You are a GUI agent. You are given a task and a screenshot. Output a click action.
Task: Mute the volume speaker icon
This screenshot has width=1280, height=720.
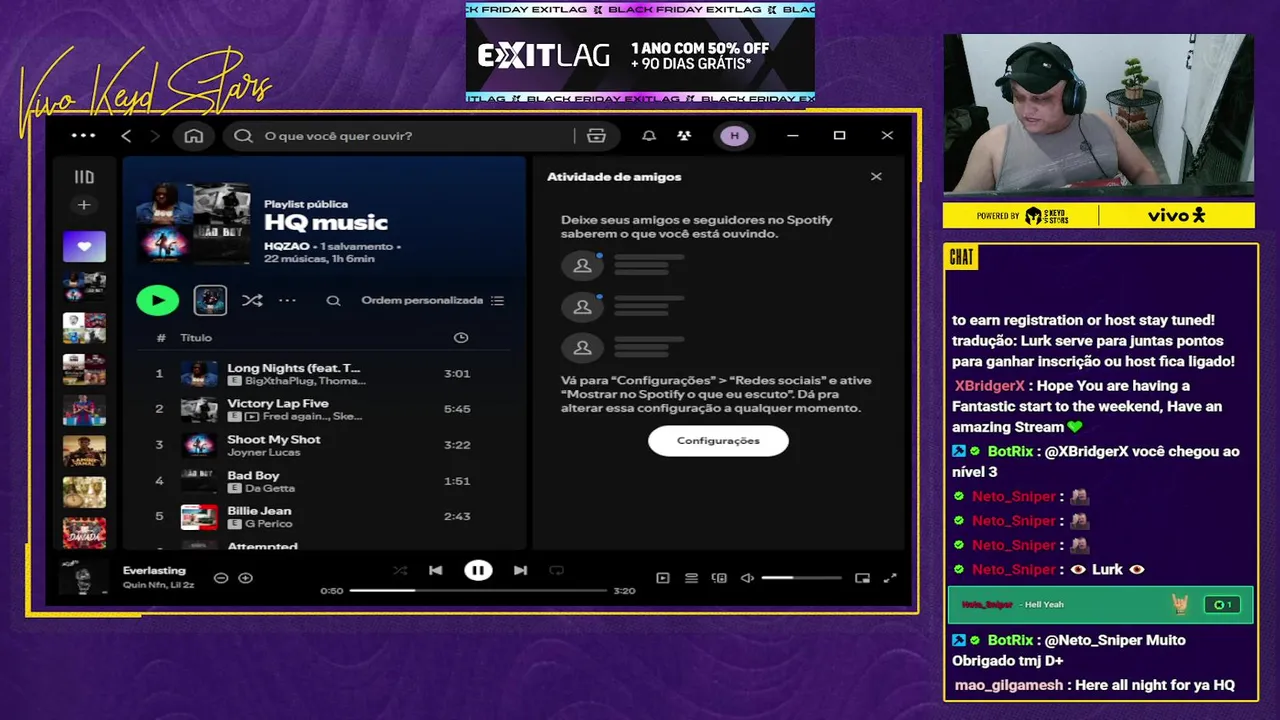pyautogui.click(x=747, y=578)
